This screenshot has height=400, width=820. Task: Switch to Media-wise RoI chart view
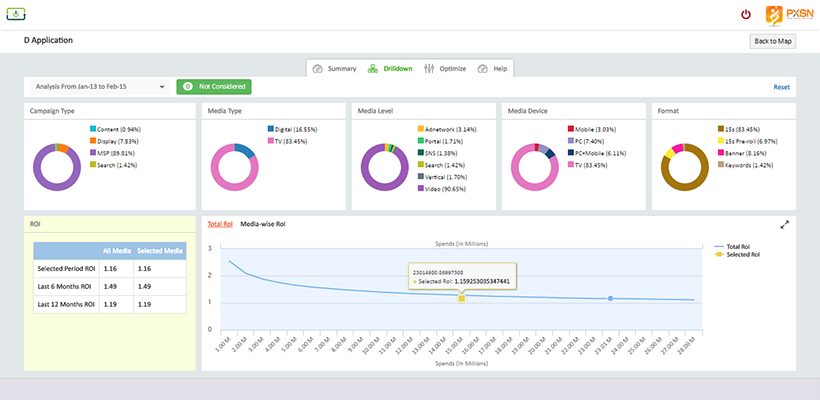265,224
